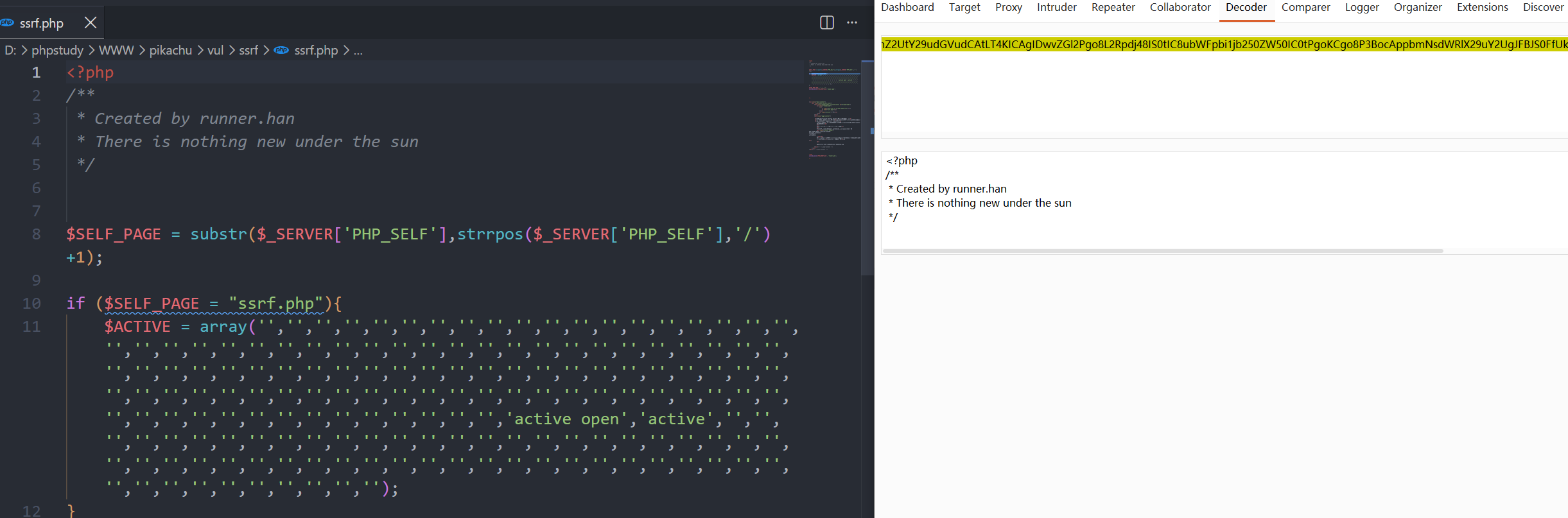Open the Burp Collaborator tab
Image resolution: width=1568 pixels, height=518 pixels.
1180,8
